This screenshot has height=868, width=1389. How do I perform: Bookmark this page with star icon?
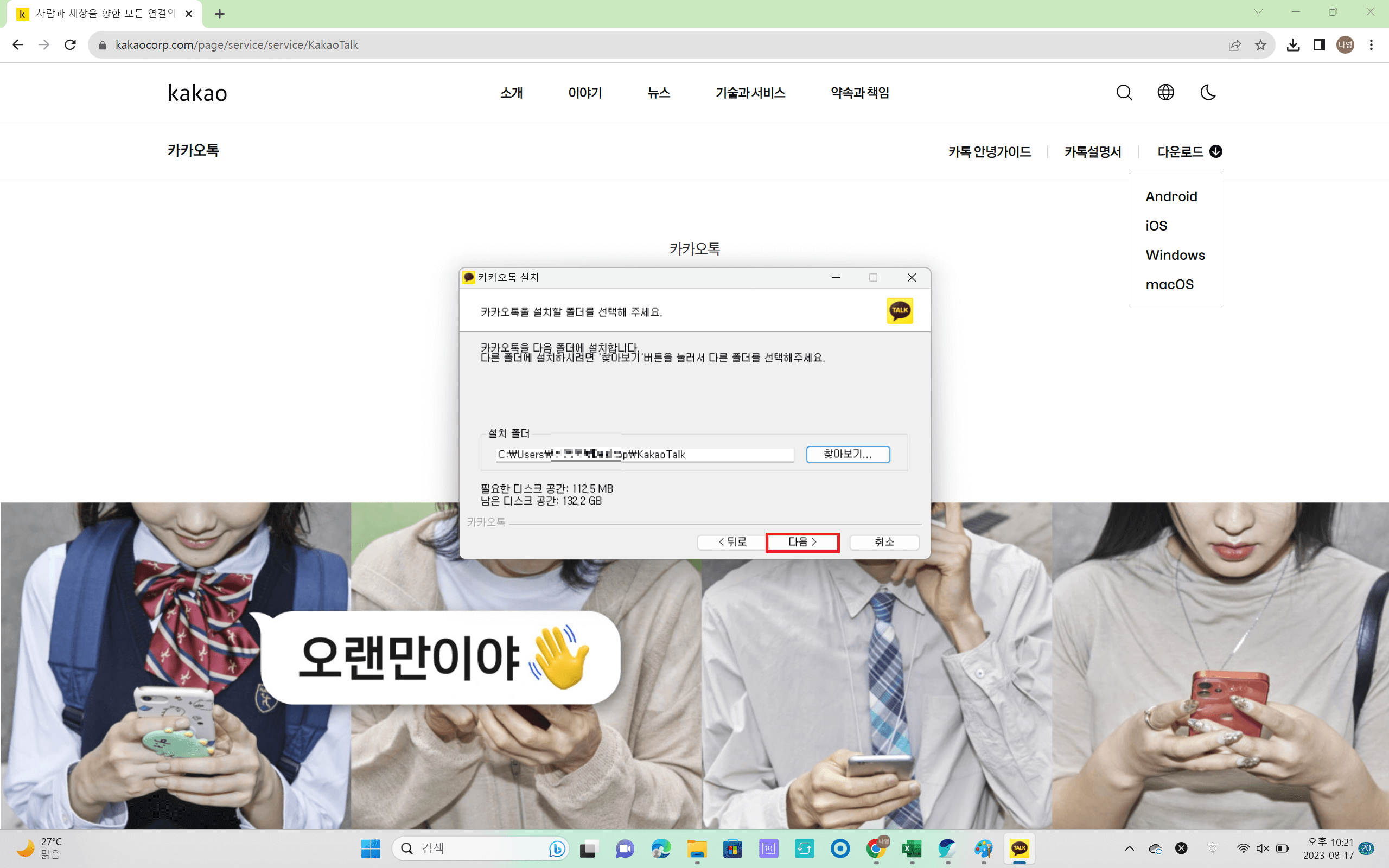[x=1260, y=45]
